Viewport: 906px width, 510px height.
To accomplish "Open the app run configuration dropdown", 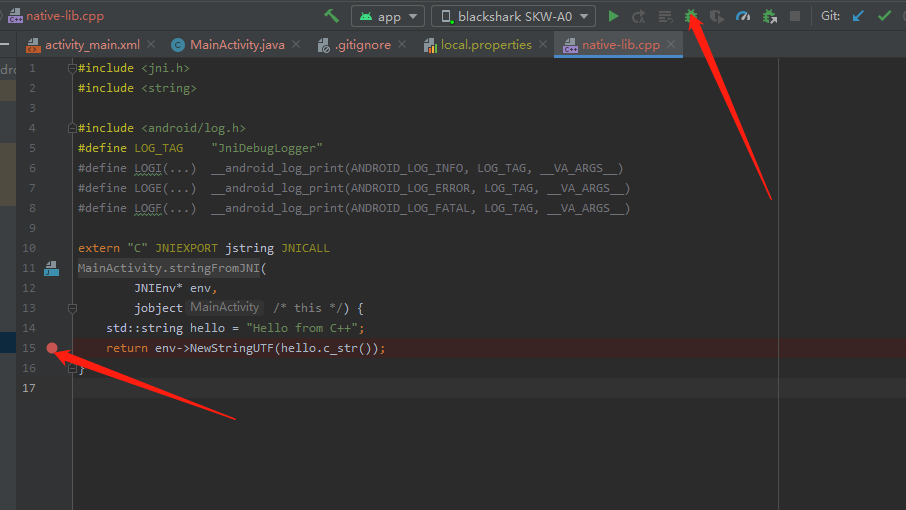I will coord(387,16).
